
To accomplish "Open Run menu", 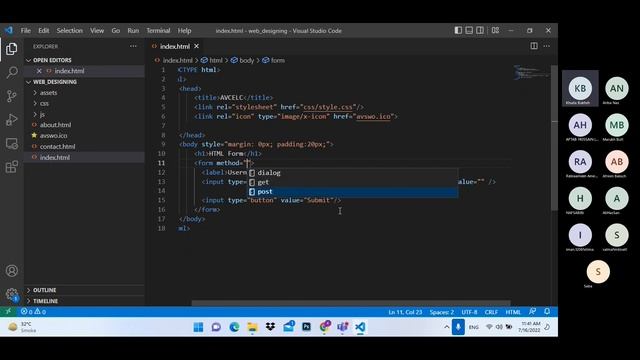I will (133, 31).
